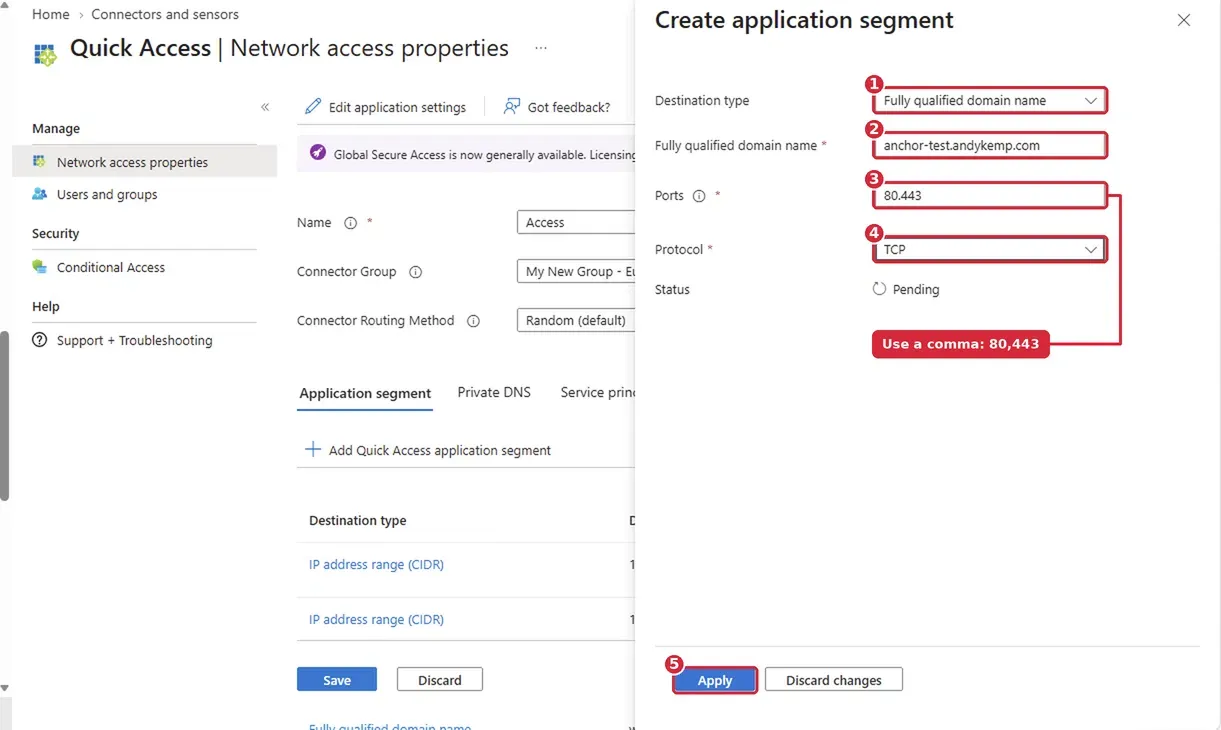This screenshot has height=730, width=1221.
Task: Click the Pending status spinner icon
Action: click(x=879, y=289)
